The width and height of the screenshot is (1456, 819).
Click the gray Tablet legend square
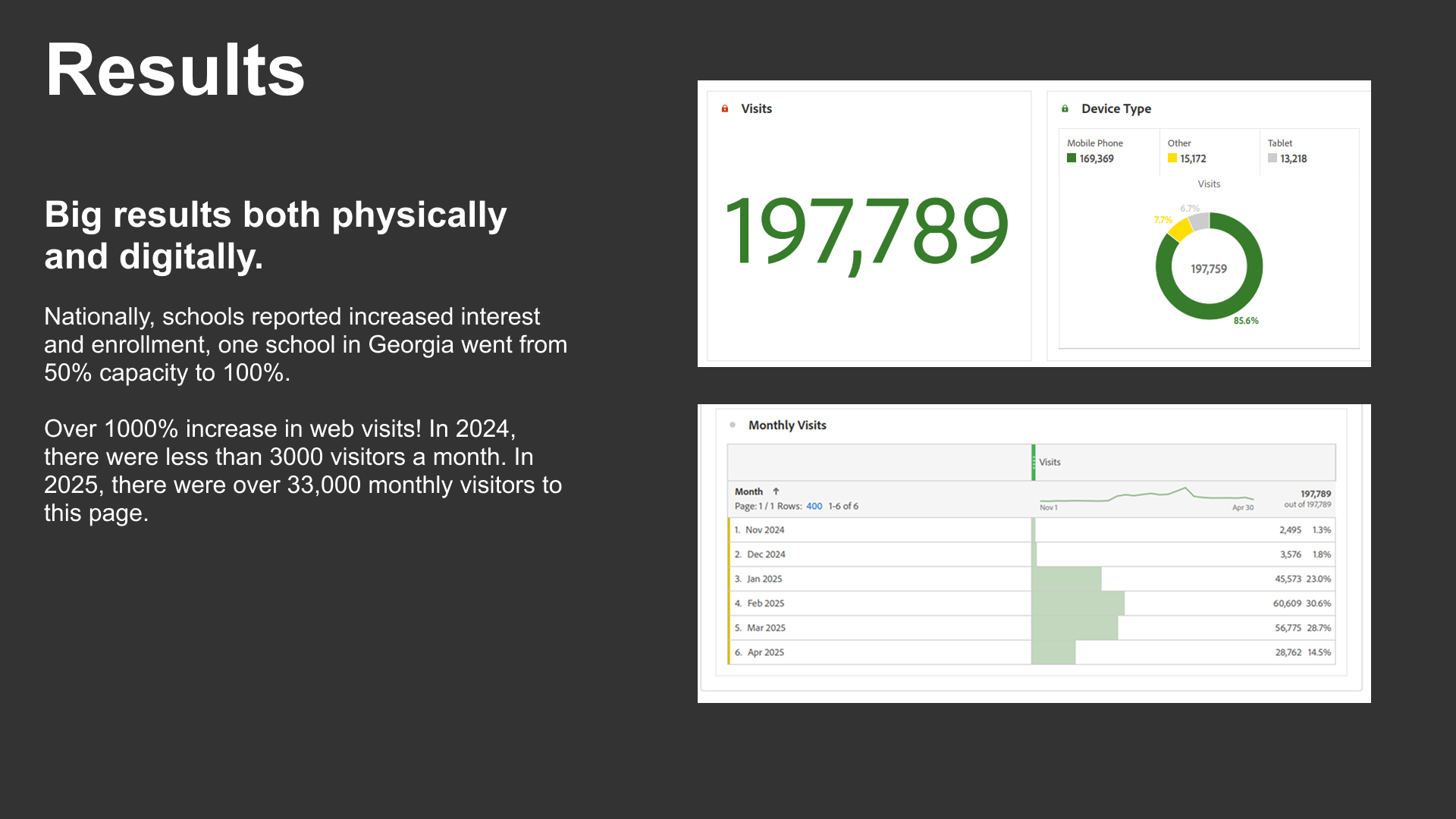pos(1272,158)
